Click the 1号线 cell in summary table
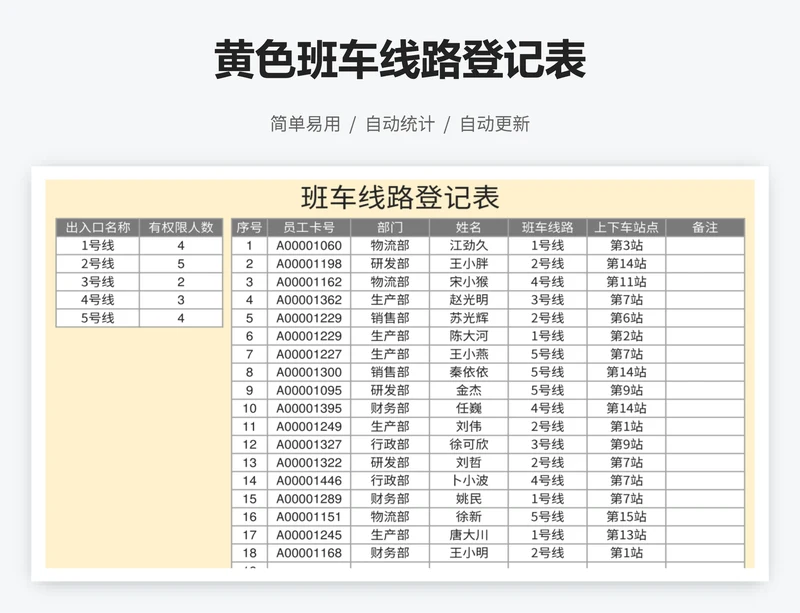 click(x=97, y=246)
